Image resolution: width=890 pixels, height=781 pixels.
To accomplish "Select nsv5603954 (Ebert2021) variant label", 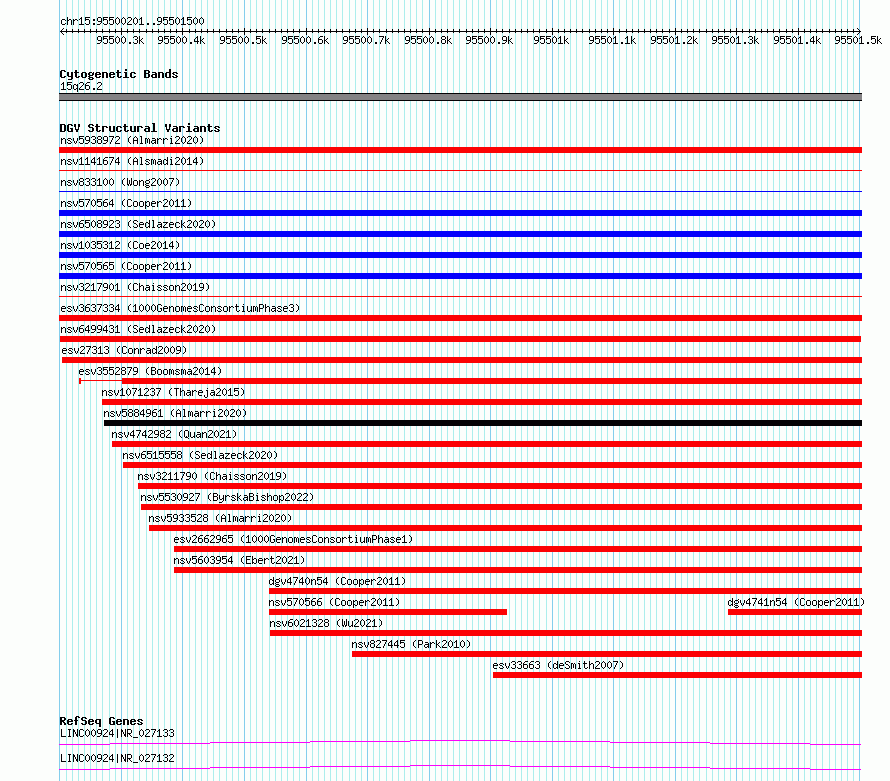I will tap(240, 560).
